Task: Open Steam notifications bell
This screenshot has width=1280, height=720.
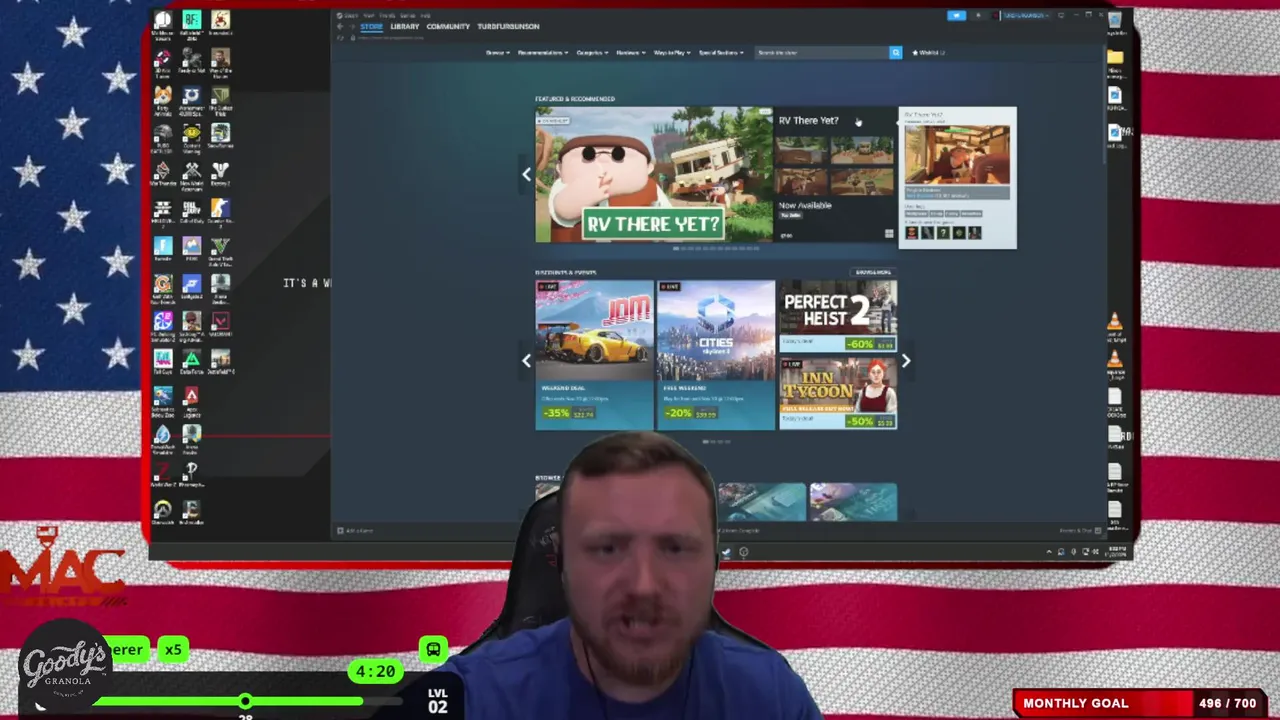Action: click(978, 15)
